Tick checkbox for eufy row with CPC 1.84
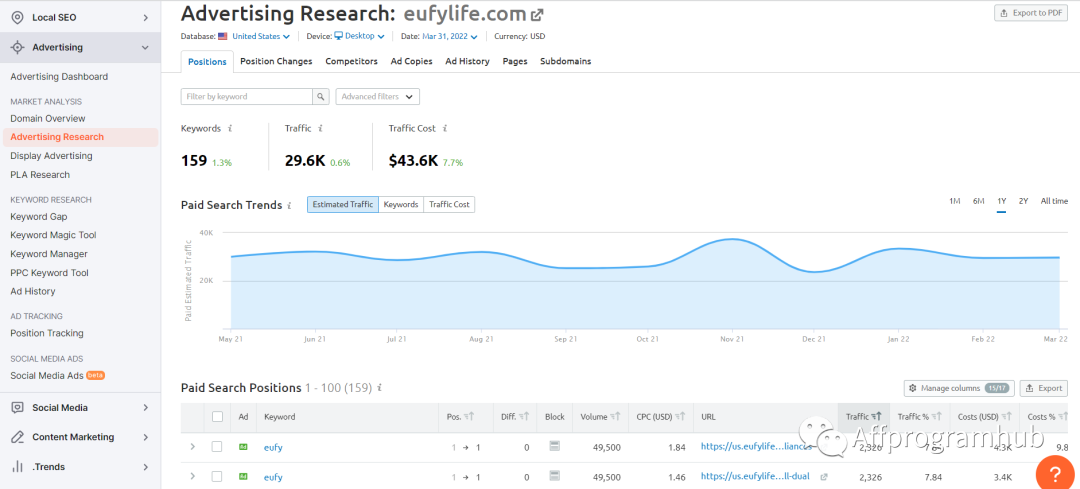Image resolution: width=1080 pixels, height=489 pixels. (217, 447)
